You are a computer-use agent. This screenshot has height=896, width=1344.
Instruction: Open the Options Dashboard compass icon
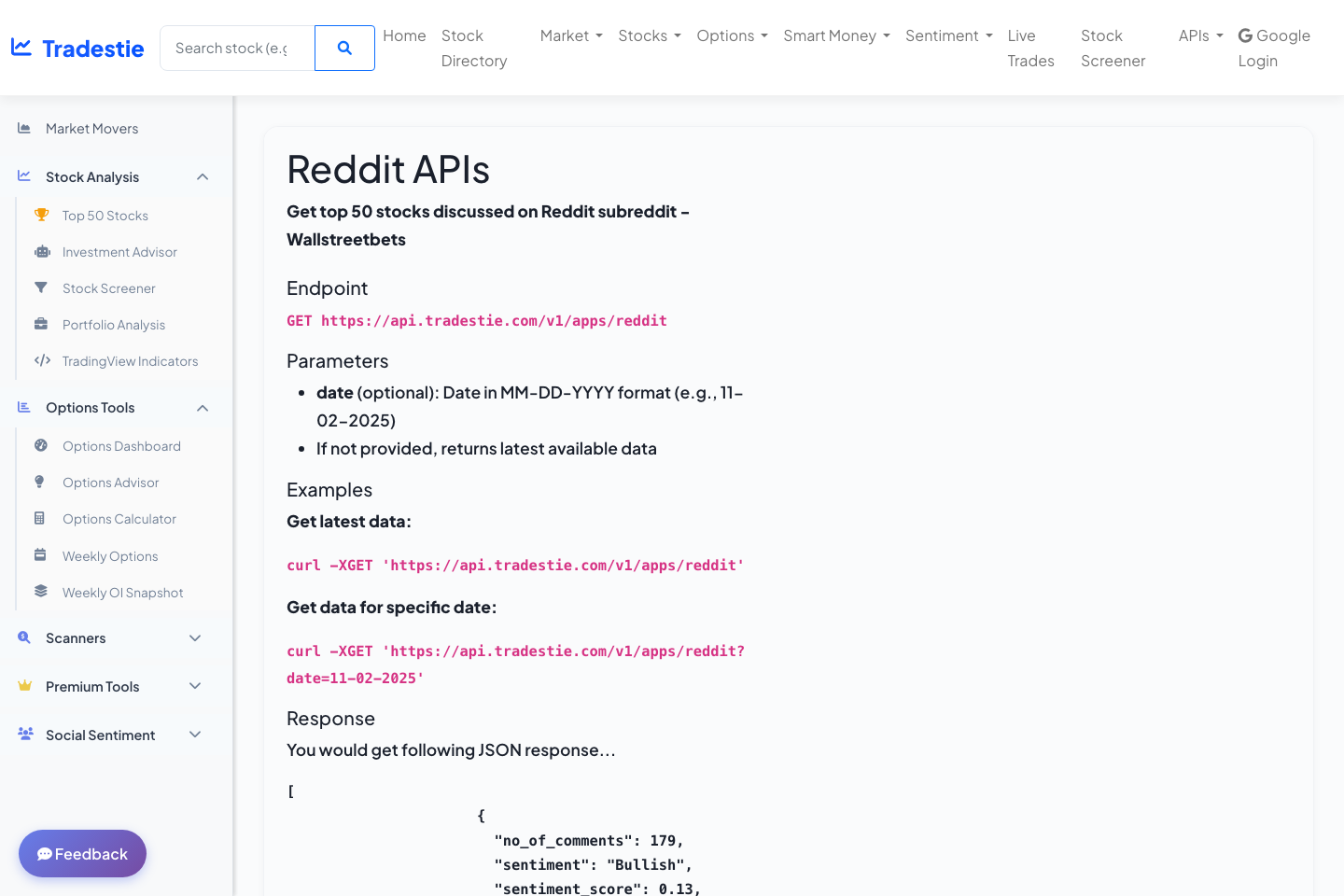pos(41,445)
